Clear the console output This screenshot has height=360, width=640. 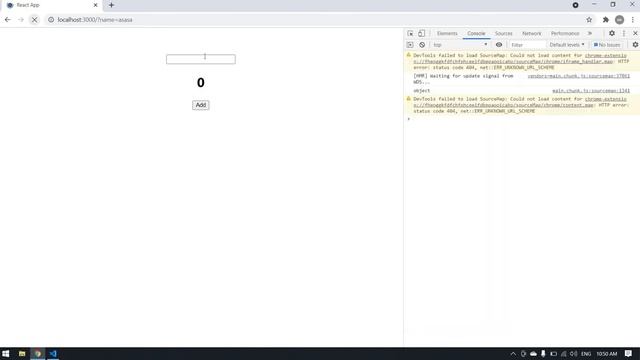(422, 45)
